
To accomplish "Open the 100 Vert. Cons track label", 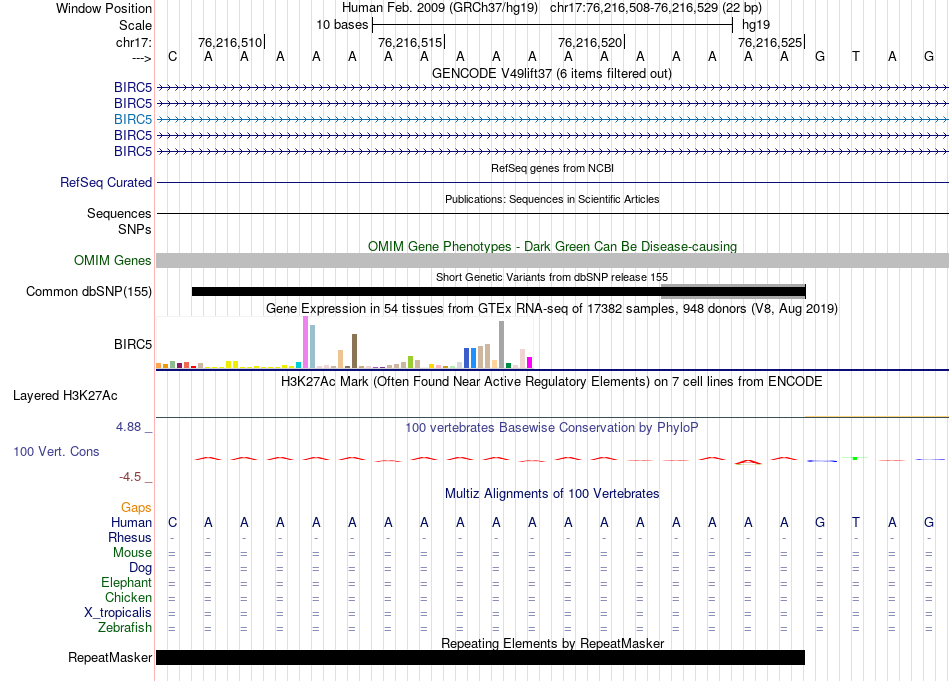I will [x=56, y=451].
